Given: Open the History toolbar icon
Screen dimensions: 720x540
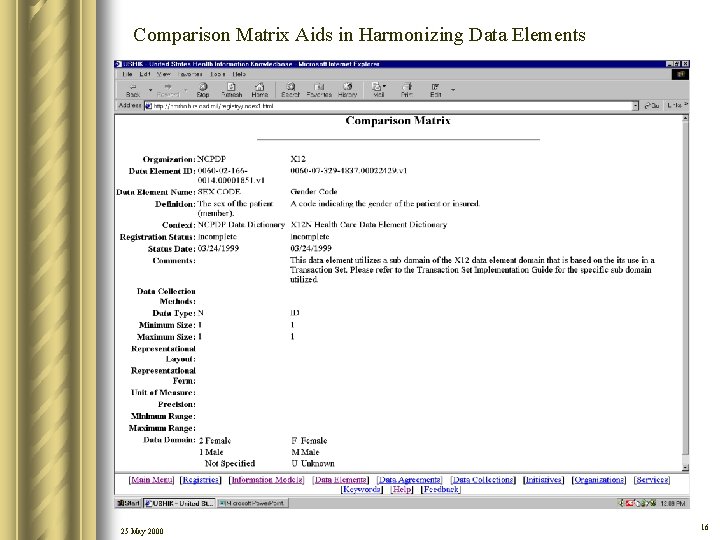Looking at the screenshot, I should point(348,90).
